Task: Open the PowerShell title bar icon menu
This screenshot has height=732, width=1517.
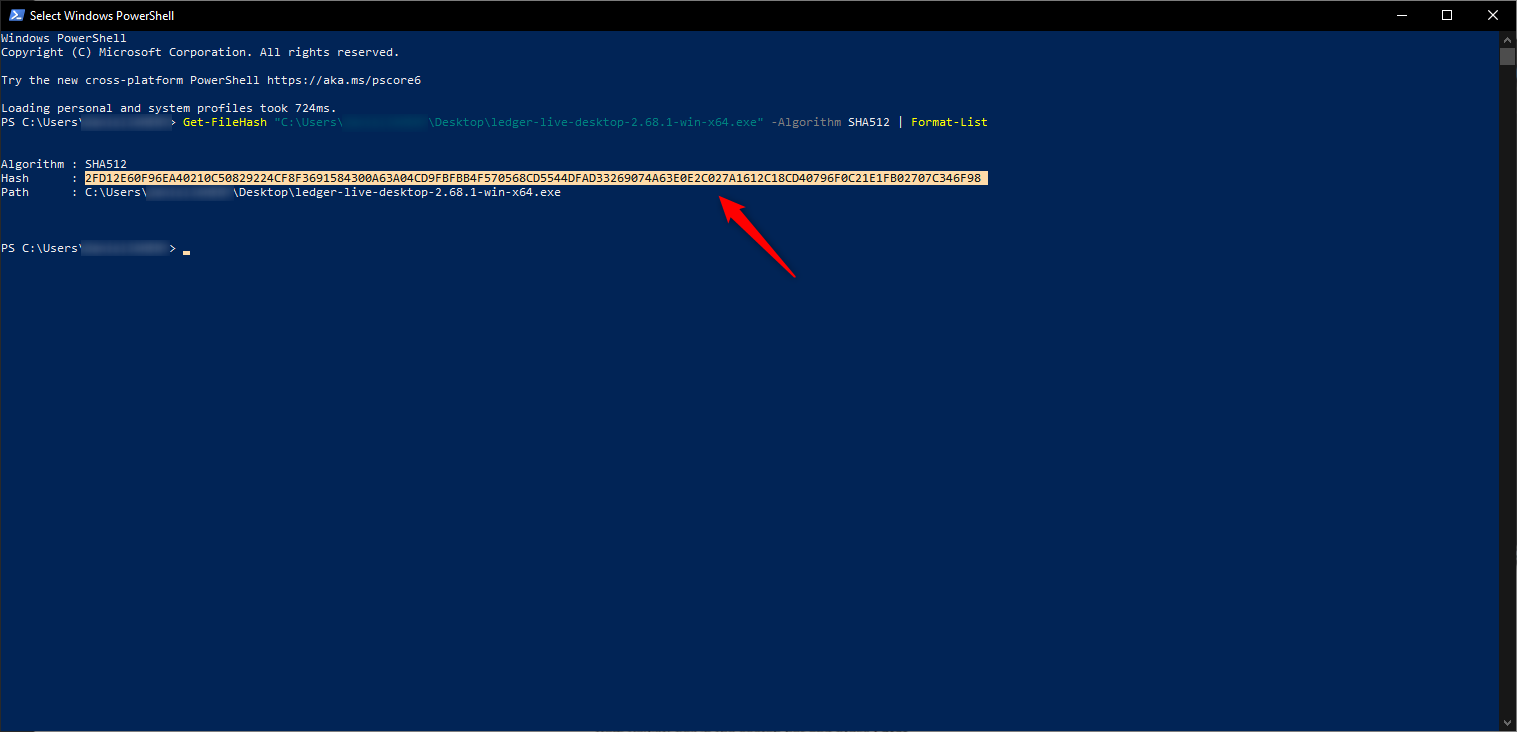Action: (x=16, y=15)
